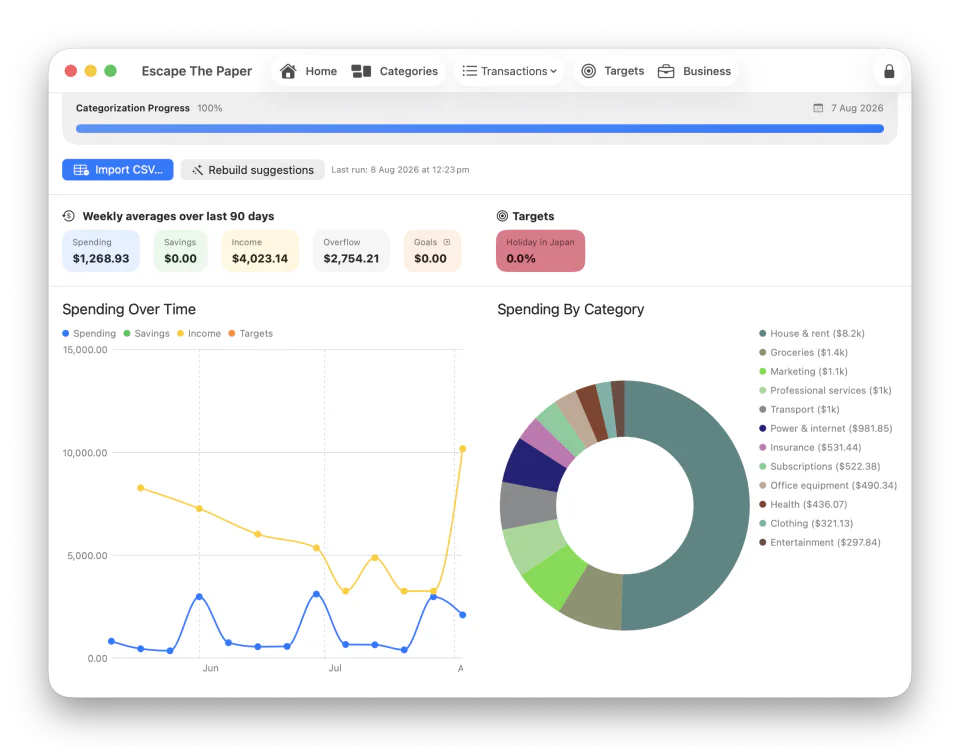Click the wand icon in Rebuild suggestions
Viewport: 960px width, 746px height.
coord(197,170)
